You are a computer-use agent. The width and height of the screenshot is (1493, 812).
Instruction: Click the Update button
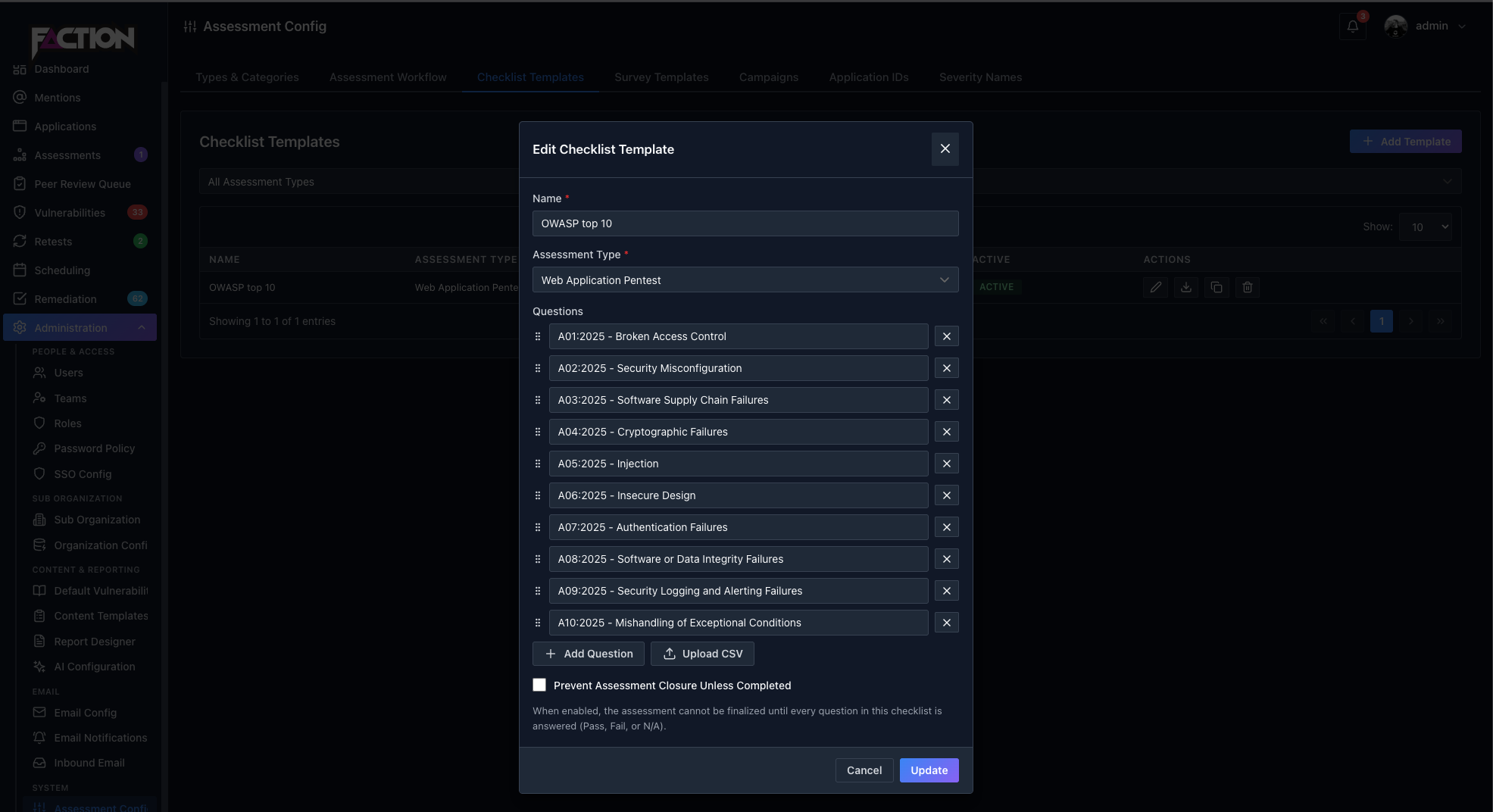[x=929, y=770]
